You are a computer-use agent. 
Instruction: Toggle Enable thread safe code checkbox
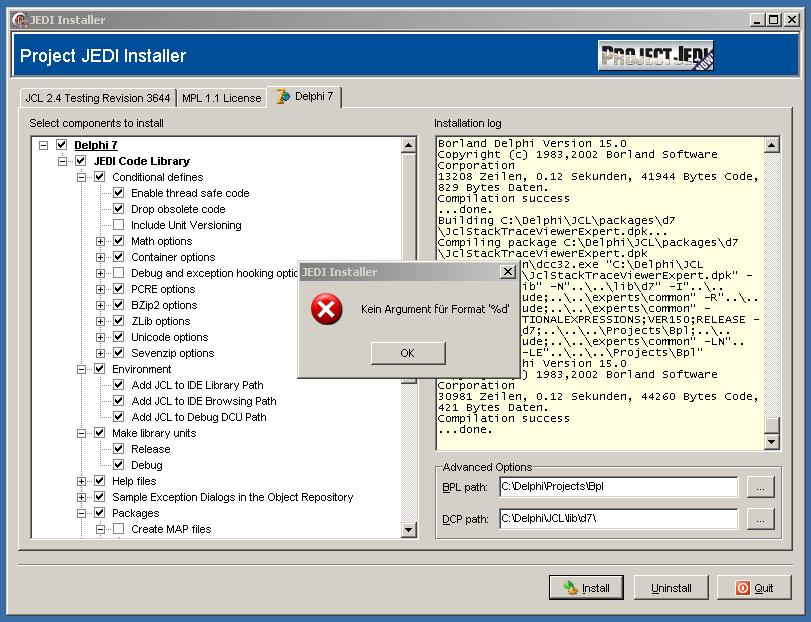click(118, 193)
